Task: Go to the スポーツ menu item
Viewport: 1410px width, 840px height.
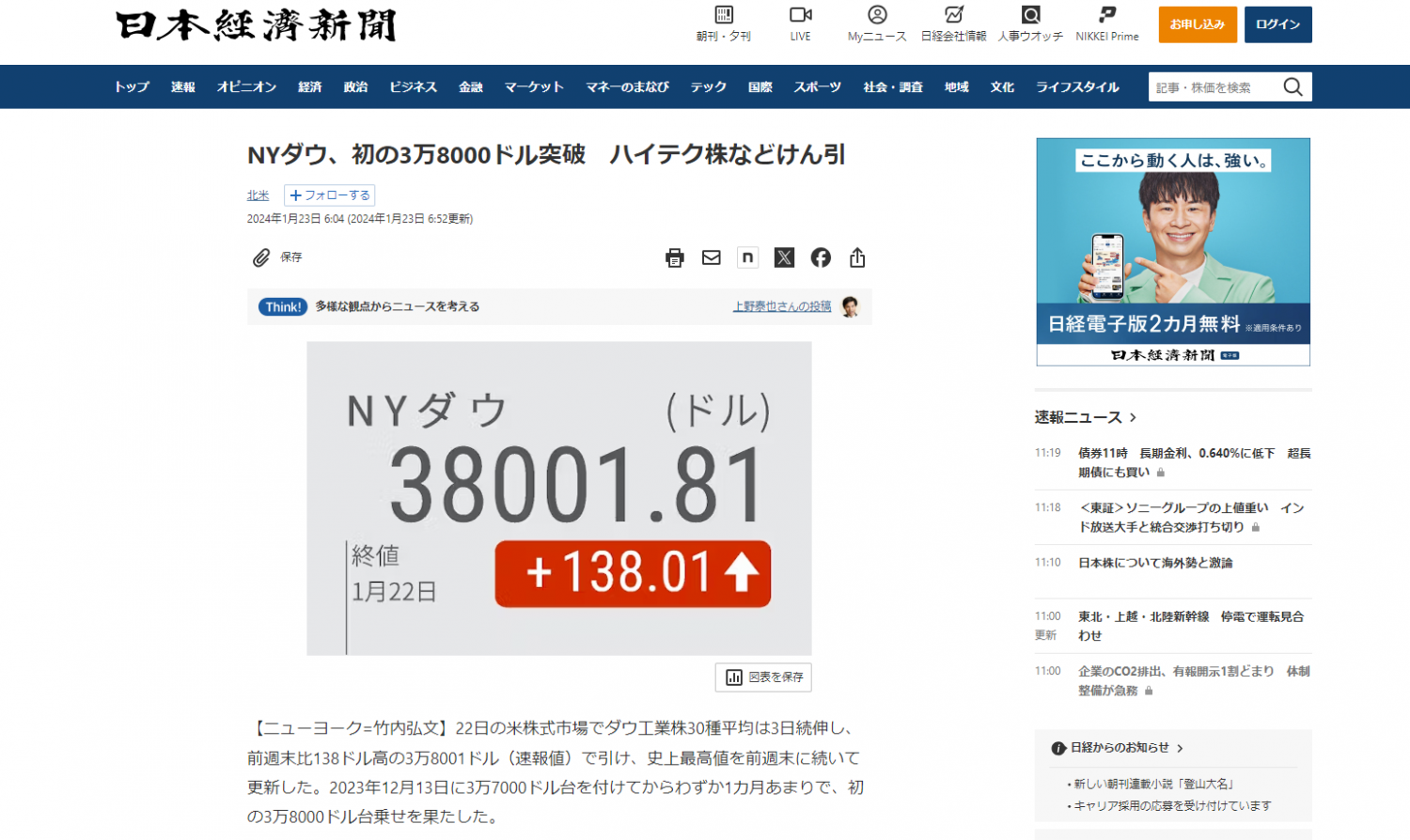Action: pyautogui.click(x=817, y=87)
